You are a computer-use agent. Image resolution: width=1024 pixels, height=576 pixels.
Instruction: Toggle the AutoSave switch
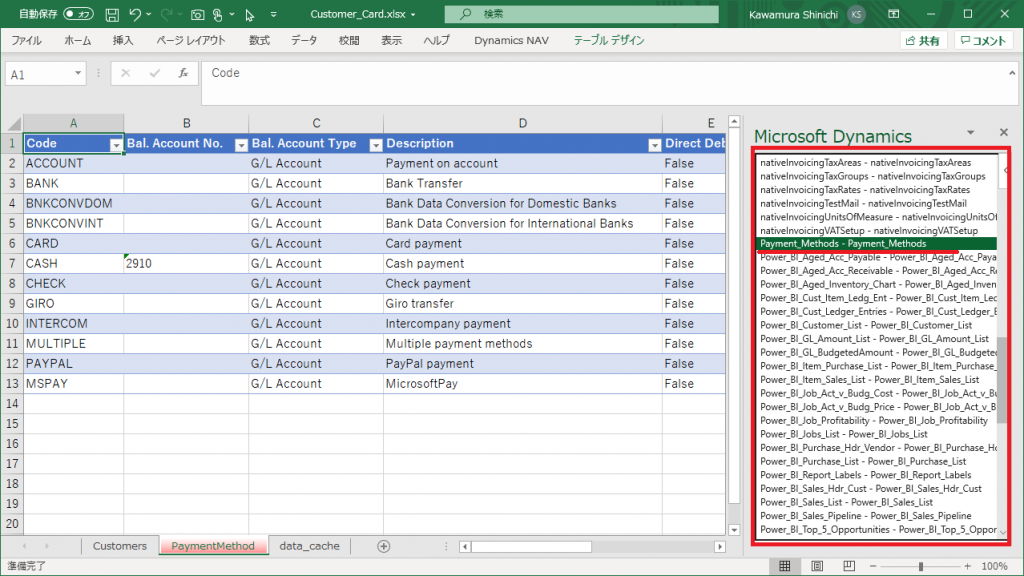78,14
